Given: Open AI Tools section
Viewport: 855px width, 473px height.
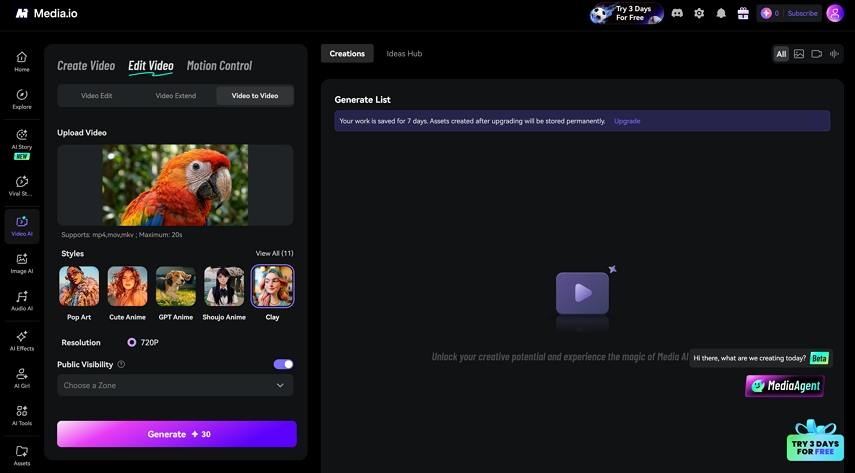Looking at the screenshot, I should 22,416.
